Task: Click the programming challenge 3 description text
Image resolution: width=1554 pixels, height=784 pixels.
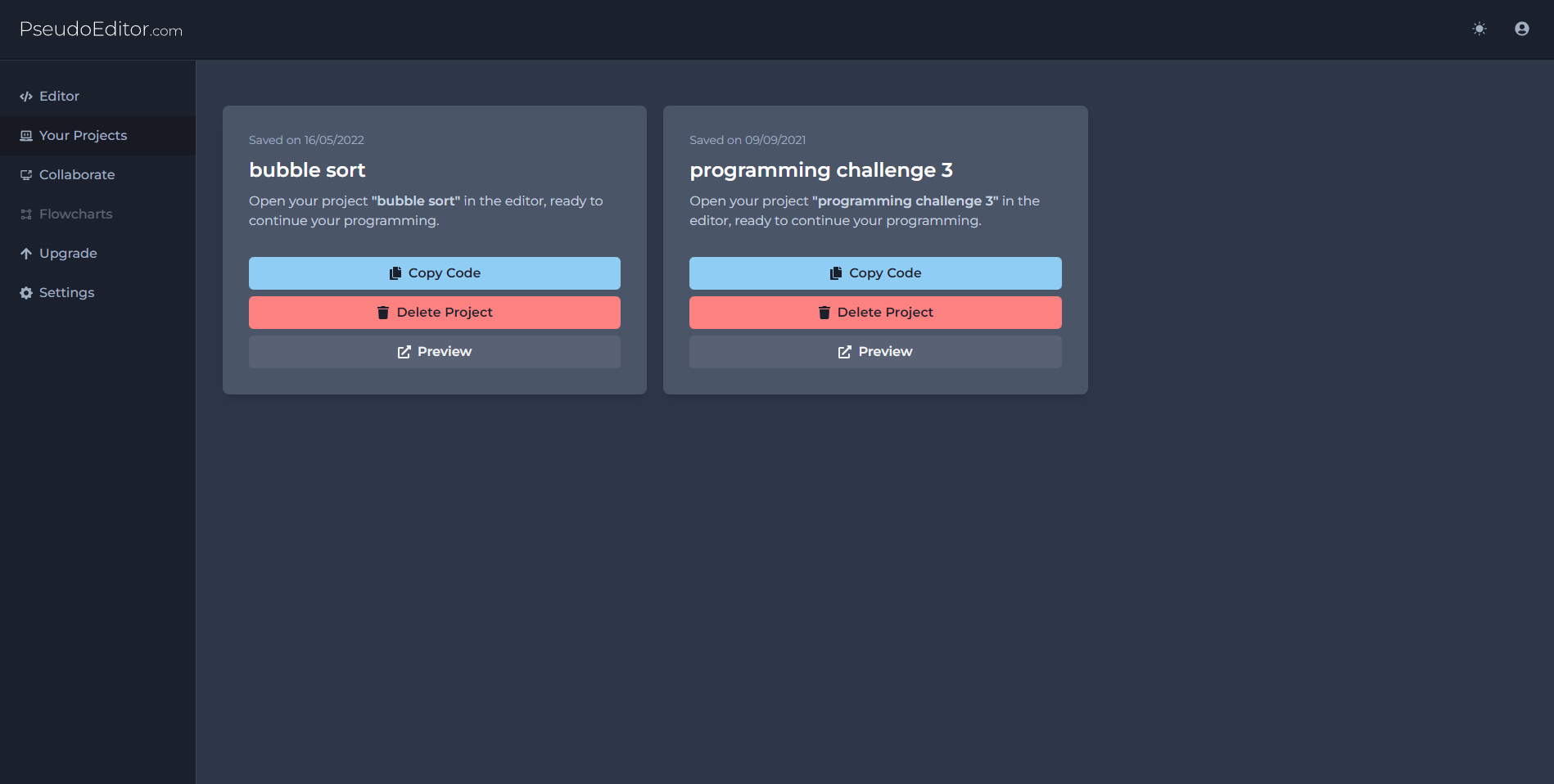Action: (865, 210)
